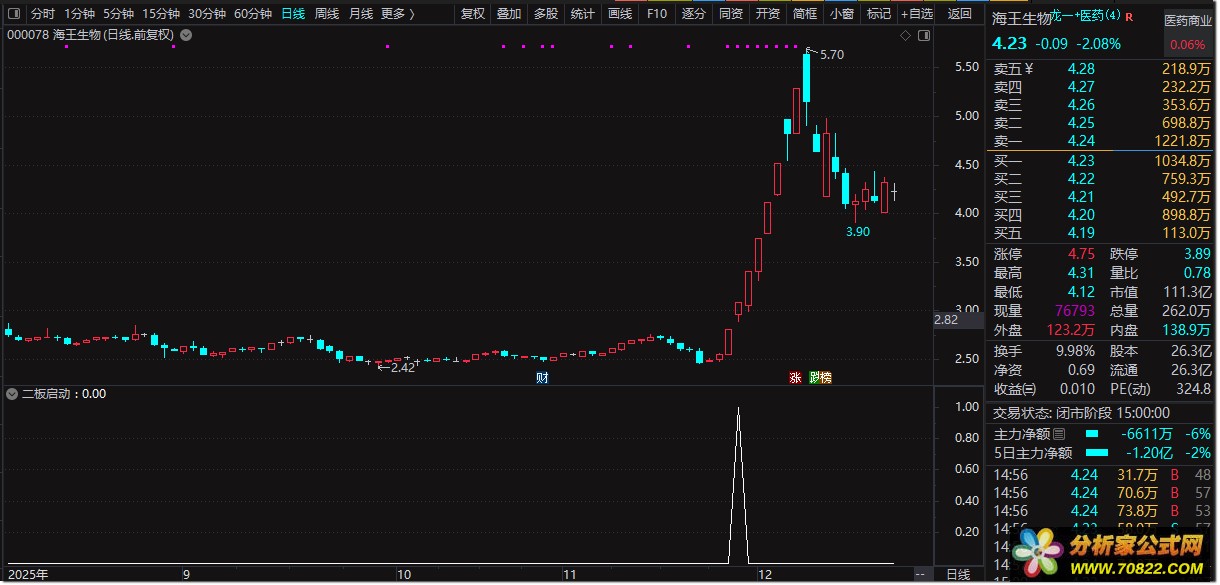Click the 交易状态 闭市阶段 status line
The width and height of the screenshot is (1220, 585).
pos(1081,413)
